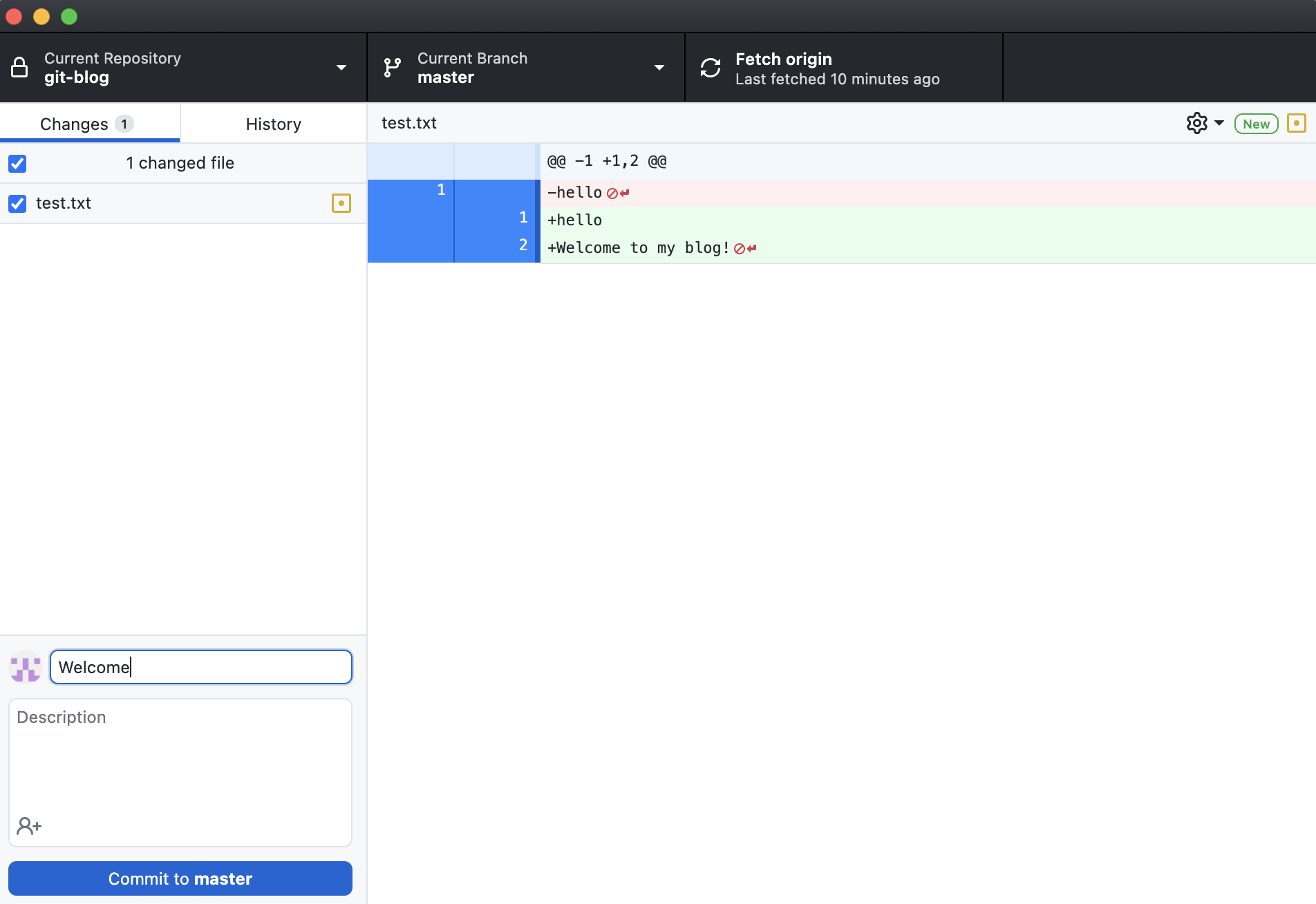The height and width of the screenshot is (904, 1316).
Task: Click modified status icon beside test.txt in list
Action: (x=341, y=203)
